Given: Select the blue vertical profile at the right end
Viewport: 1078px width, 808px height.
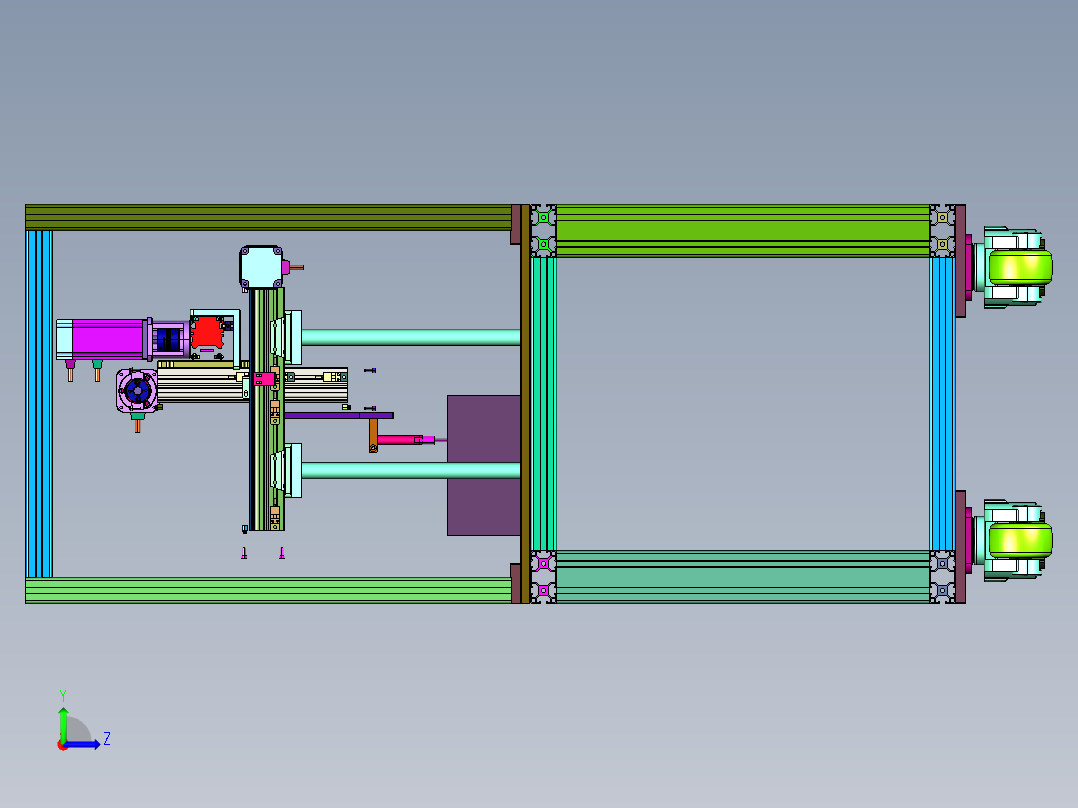Looking at the screenshot, I should pyautogui.click(x=942, y=404).
